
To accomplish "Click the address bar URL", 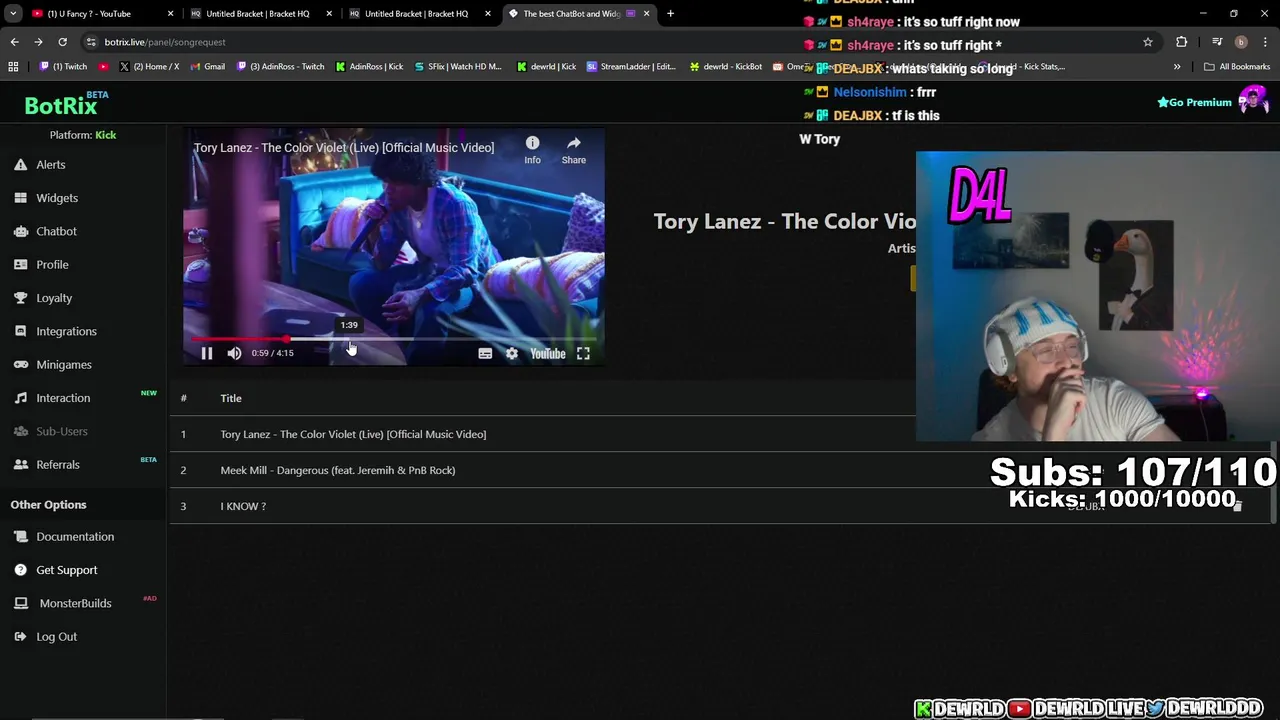I will tap(165, 42).
